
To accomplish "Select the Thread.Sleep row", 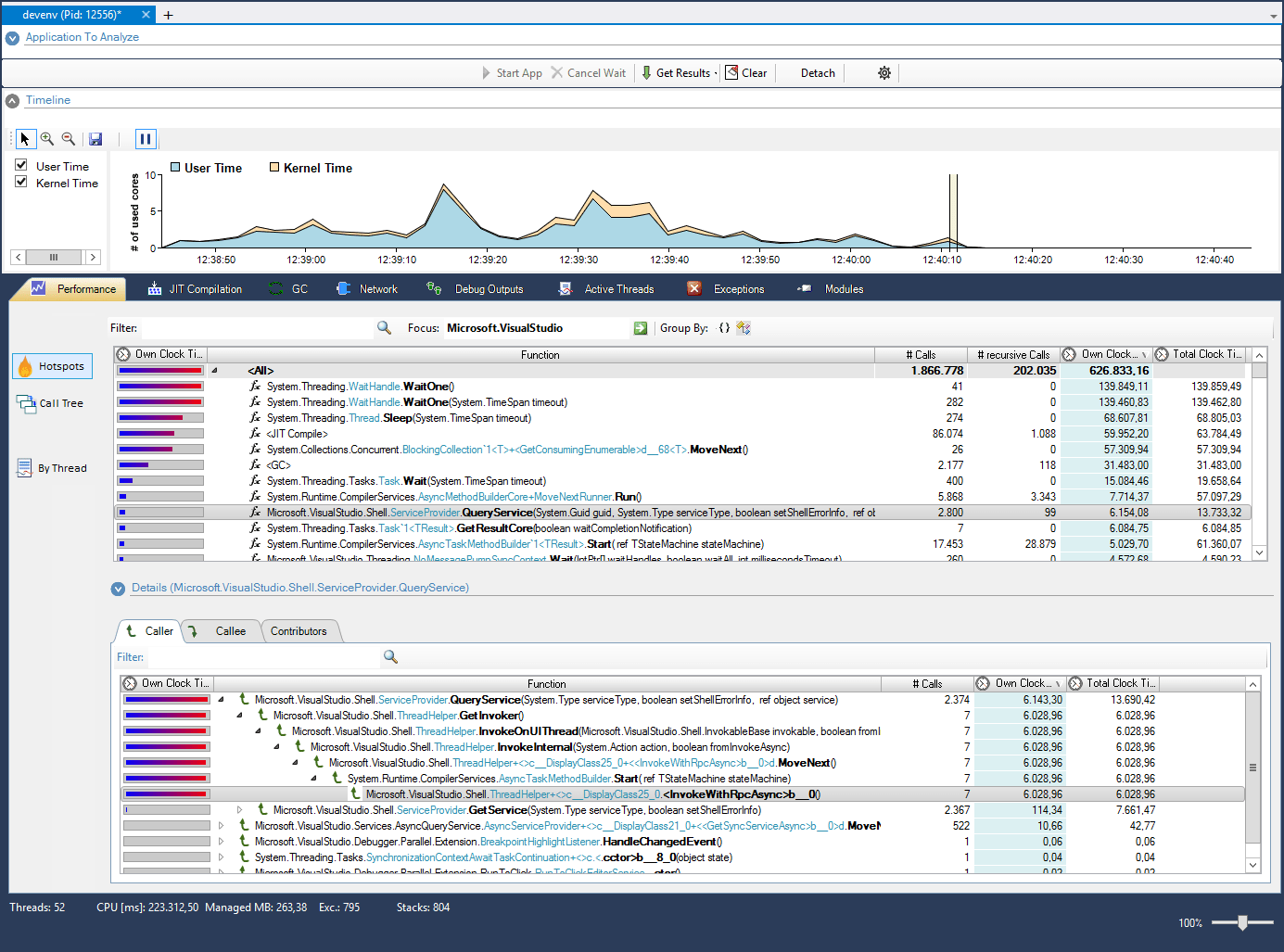I will [683, 418].
